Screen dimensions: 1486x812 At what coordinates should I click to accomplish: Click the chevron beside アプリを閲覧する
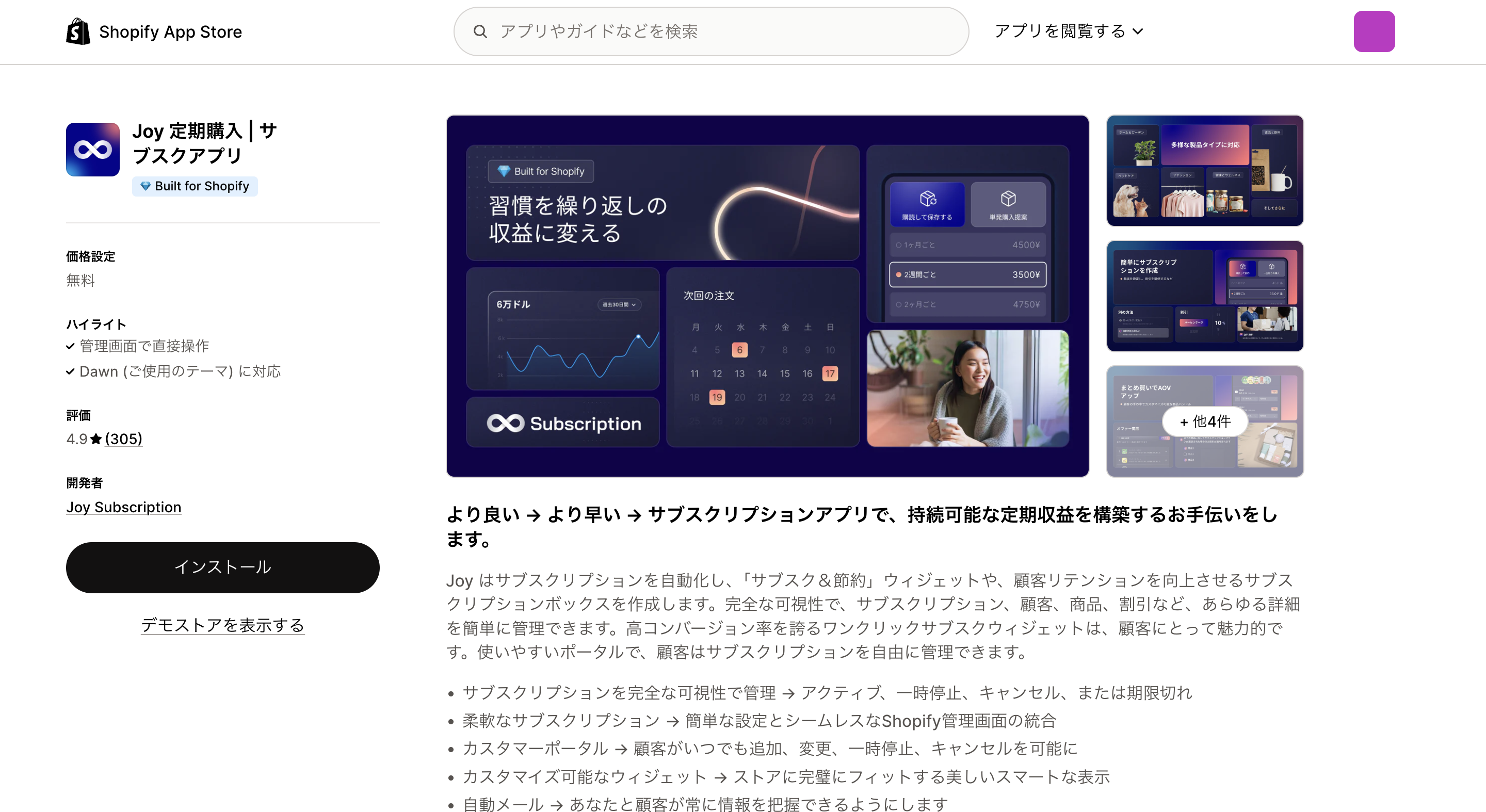1138,31
